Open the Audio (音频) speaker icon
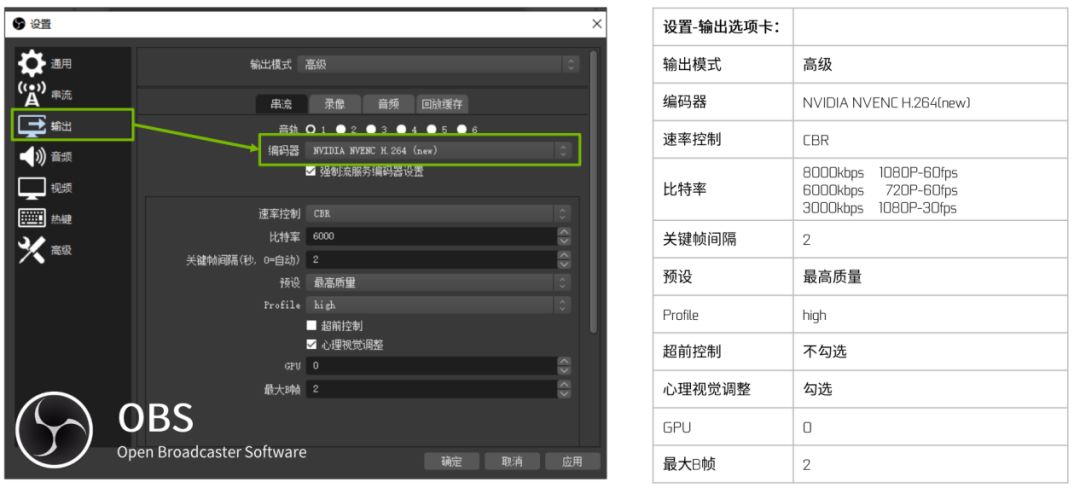This screenshot has width=1080, height=494. tap(31, 157)
